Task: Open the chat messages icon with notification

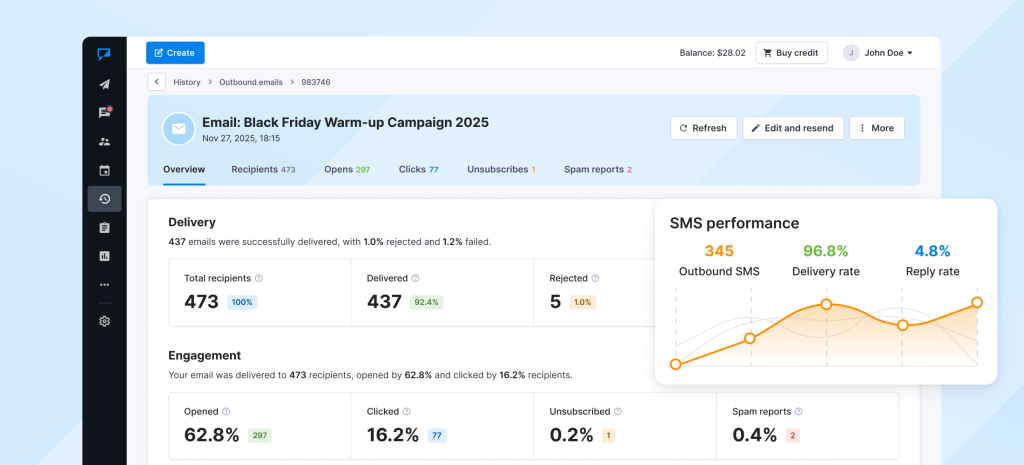Action: click(x=104, y=113)
